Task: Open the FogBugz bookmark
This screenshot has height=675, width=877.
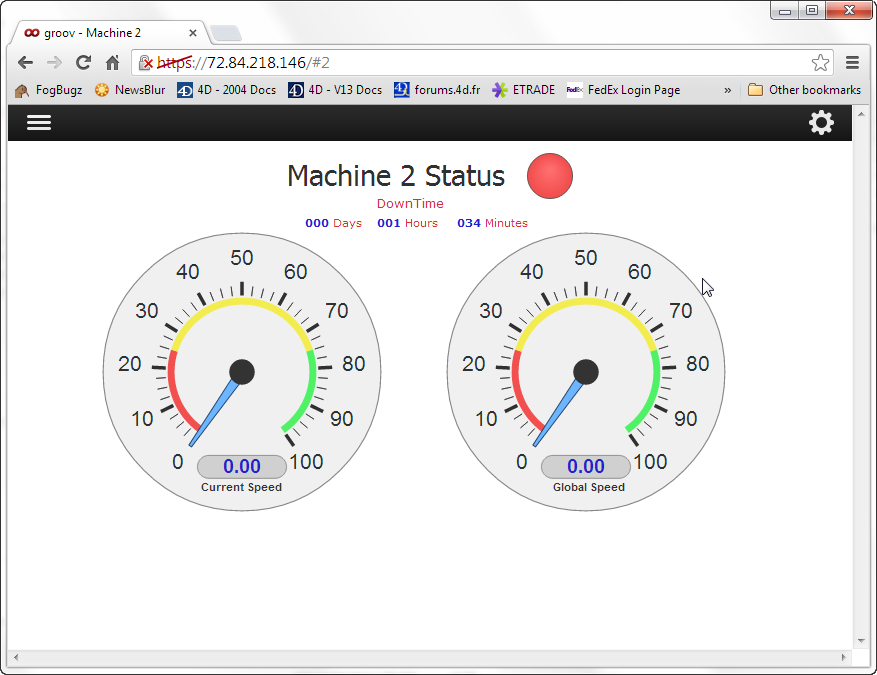Action: point(49,90)
